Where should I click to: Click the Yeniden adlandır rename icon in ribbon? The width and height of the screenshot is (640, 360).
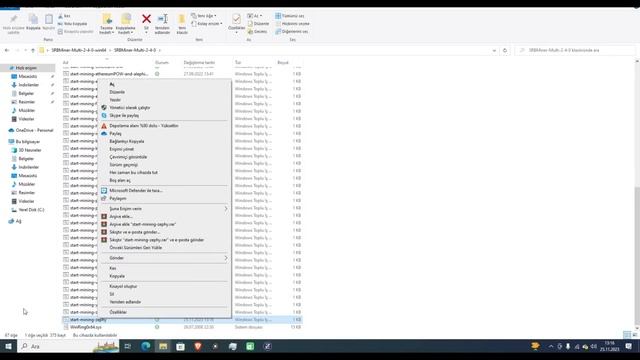point(162,19)
